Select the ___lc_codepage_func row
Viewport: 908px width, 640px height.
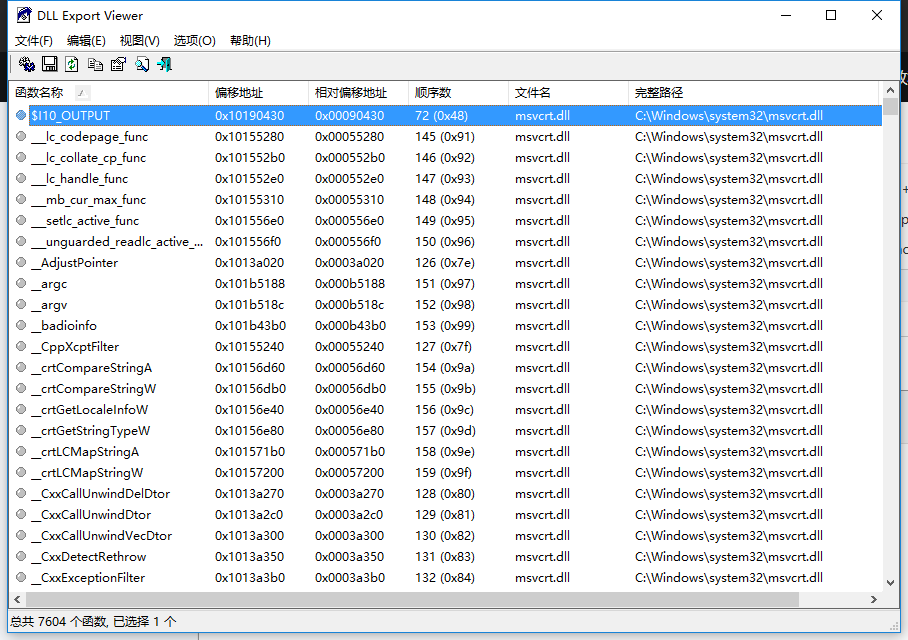point(445,137)
